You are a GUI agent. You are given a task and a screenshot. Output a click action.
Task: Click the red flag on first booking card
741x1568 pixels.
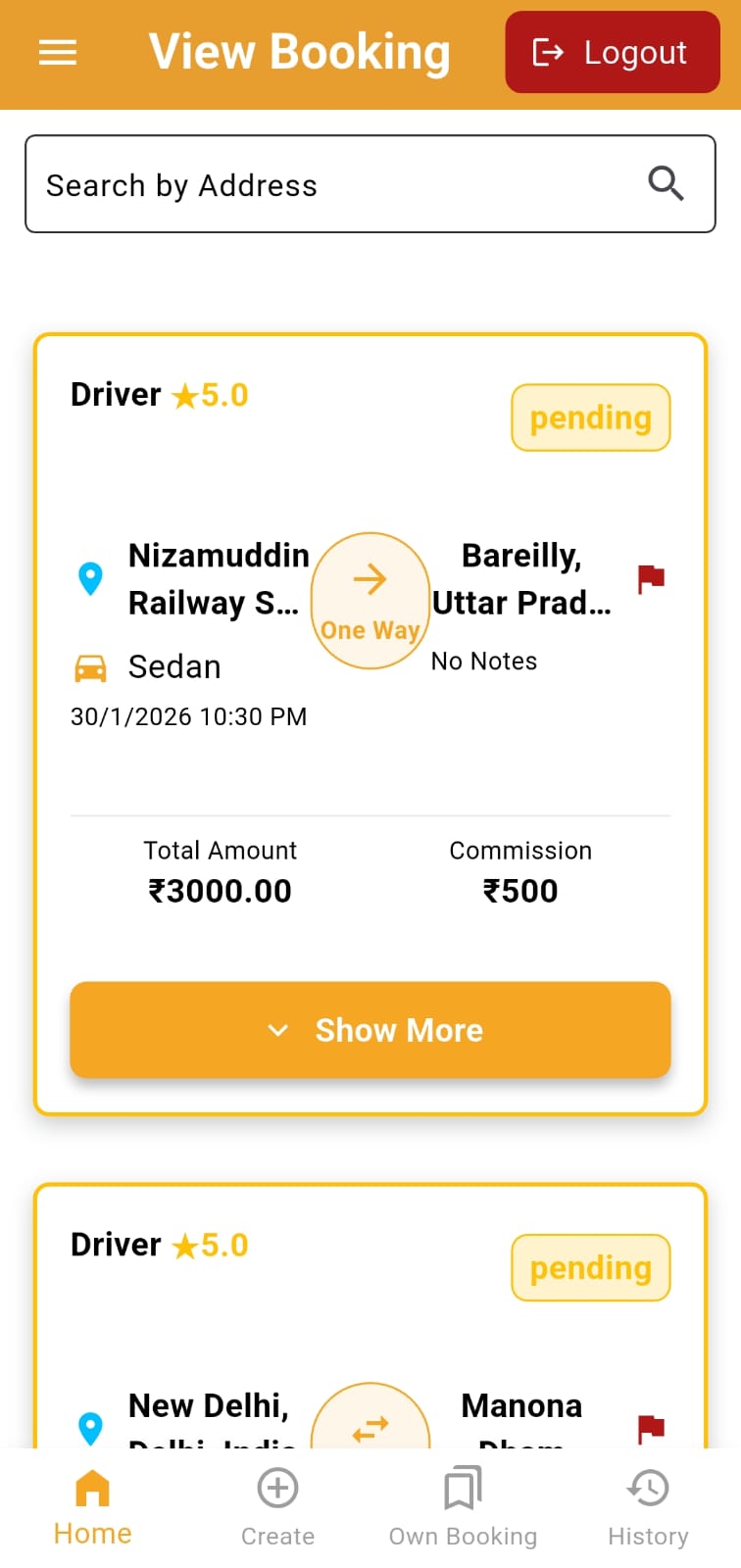[x=650, y=578]
